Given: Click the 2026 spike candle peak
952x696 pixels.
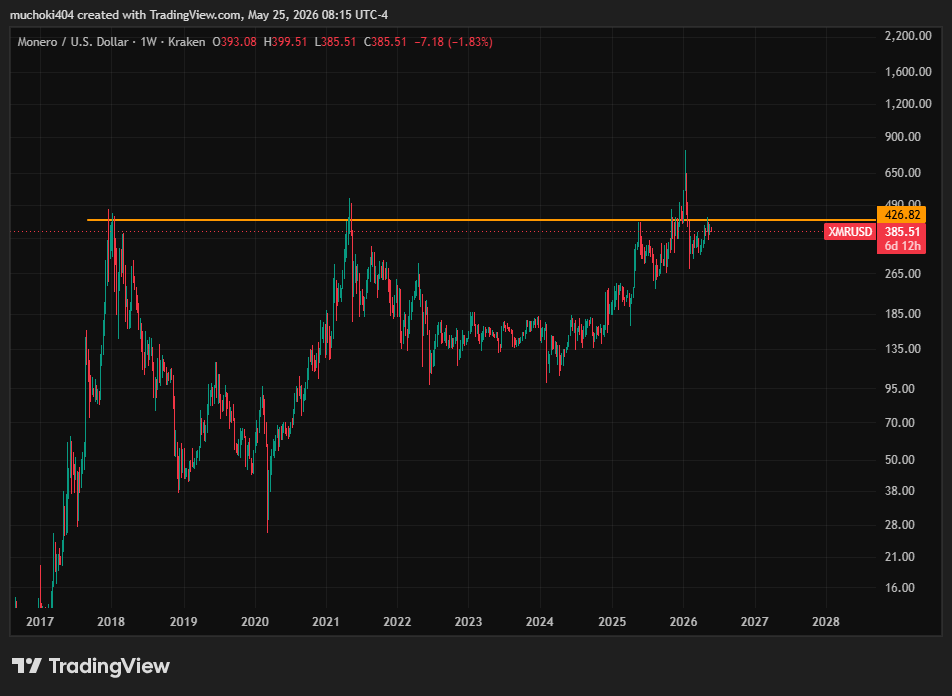Looking at the screenshot, I should click(685, 152).
